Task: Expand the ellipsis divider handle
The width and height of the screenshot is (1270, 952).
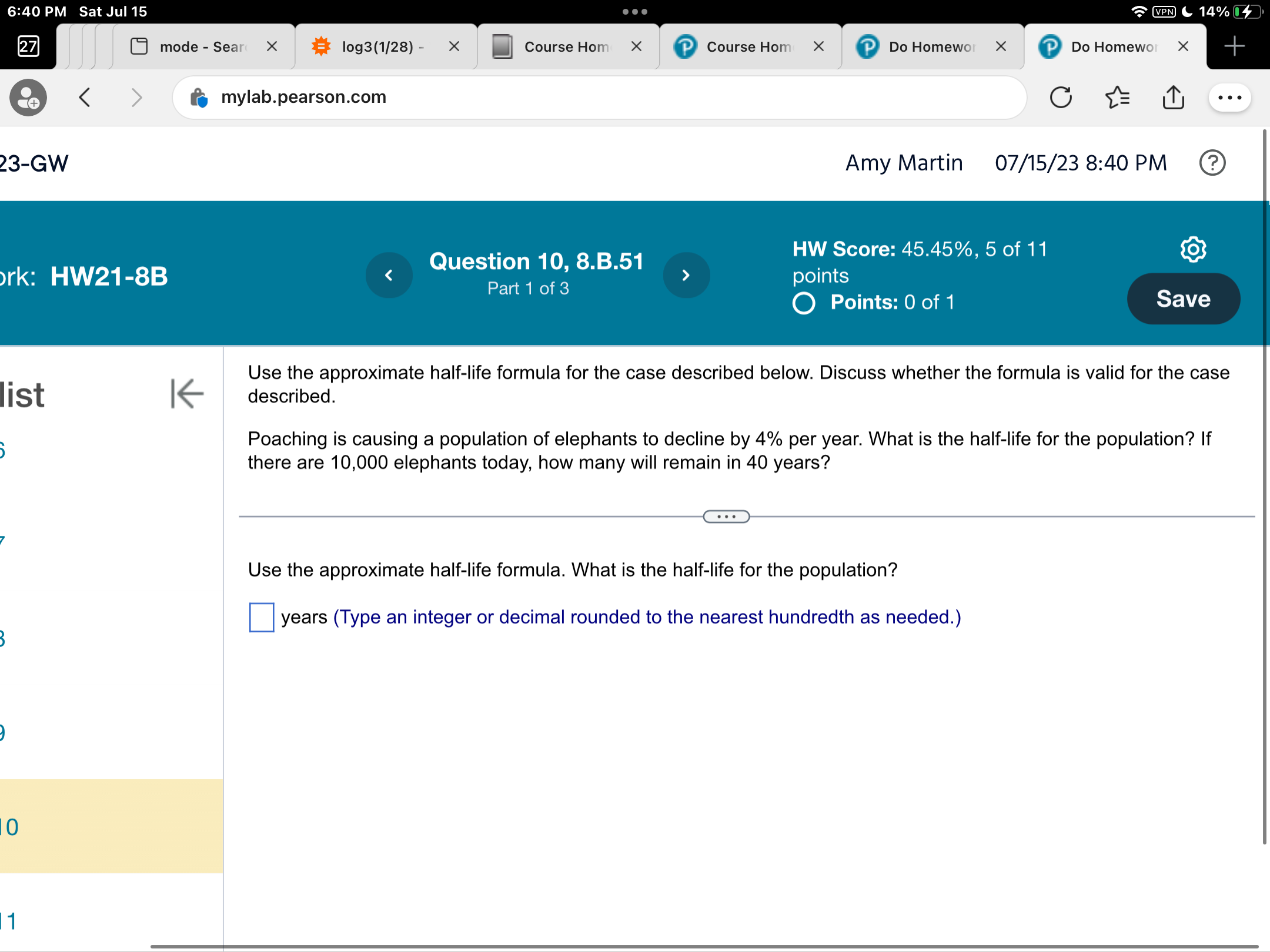Action: pyautogui.click(x=726, y=517)
